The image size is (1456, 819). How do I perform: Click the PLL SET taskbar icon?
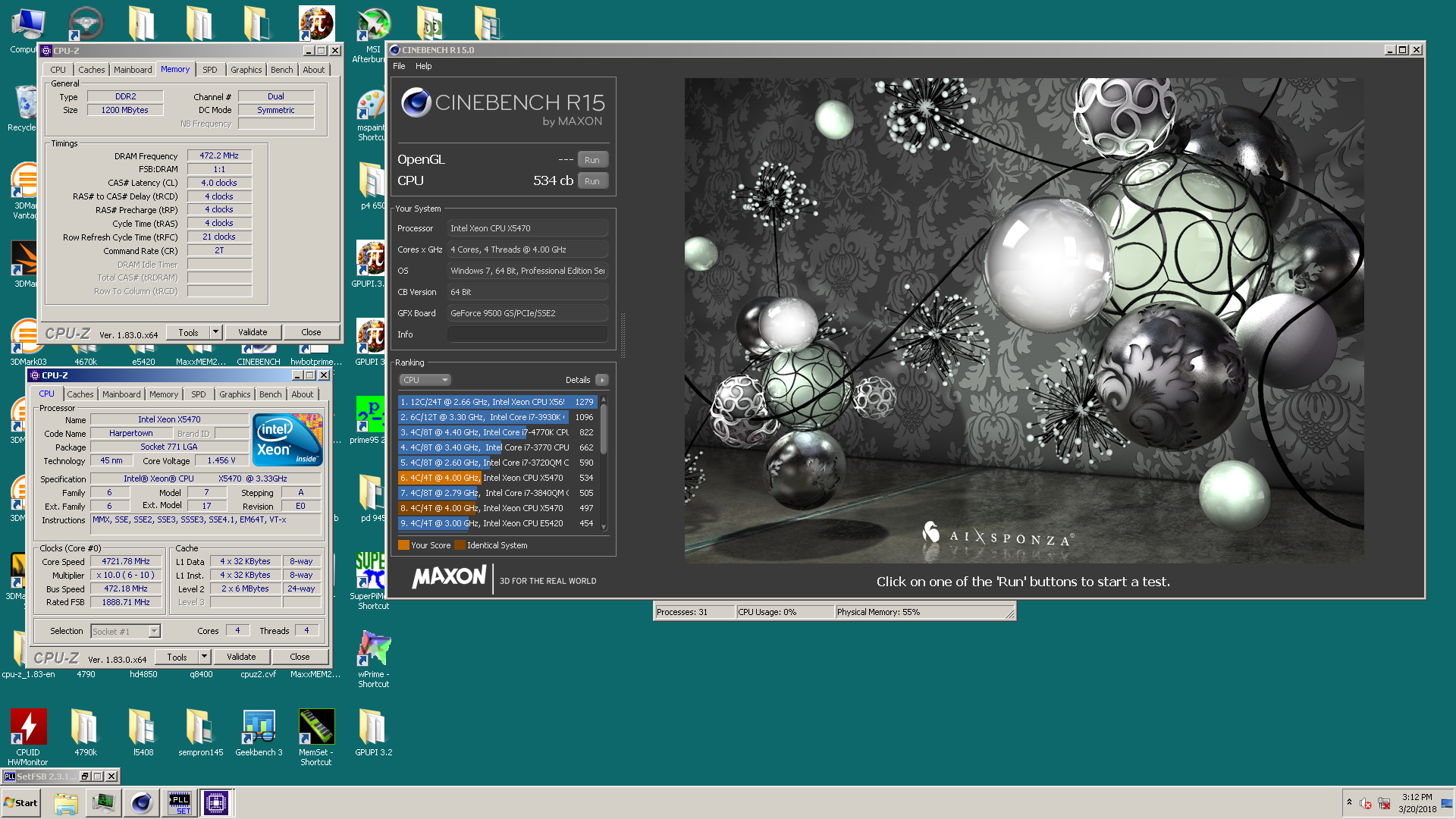pyautogui.click(x=180, y=802)
